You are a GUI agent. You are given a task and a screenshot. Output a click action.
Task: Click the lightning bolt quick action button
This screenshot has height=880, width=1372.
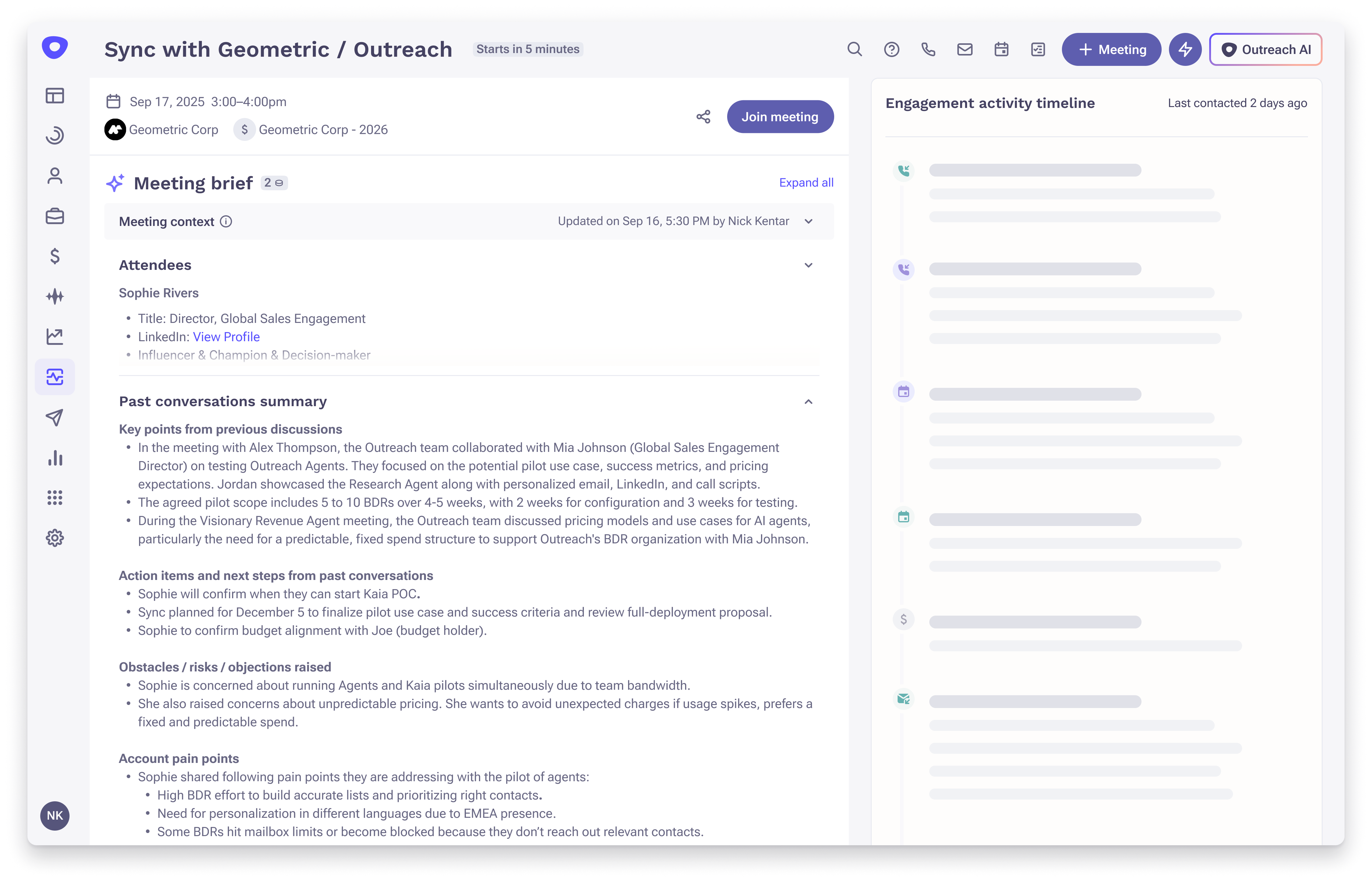[1185, 49]
